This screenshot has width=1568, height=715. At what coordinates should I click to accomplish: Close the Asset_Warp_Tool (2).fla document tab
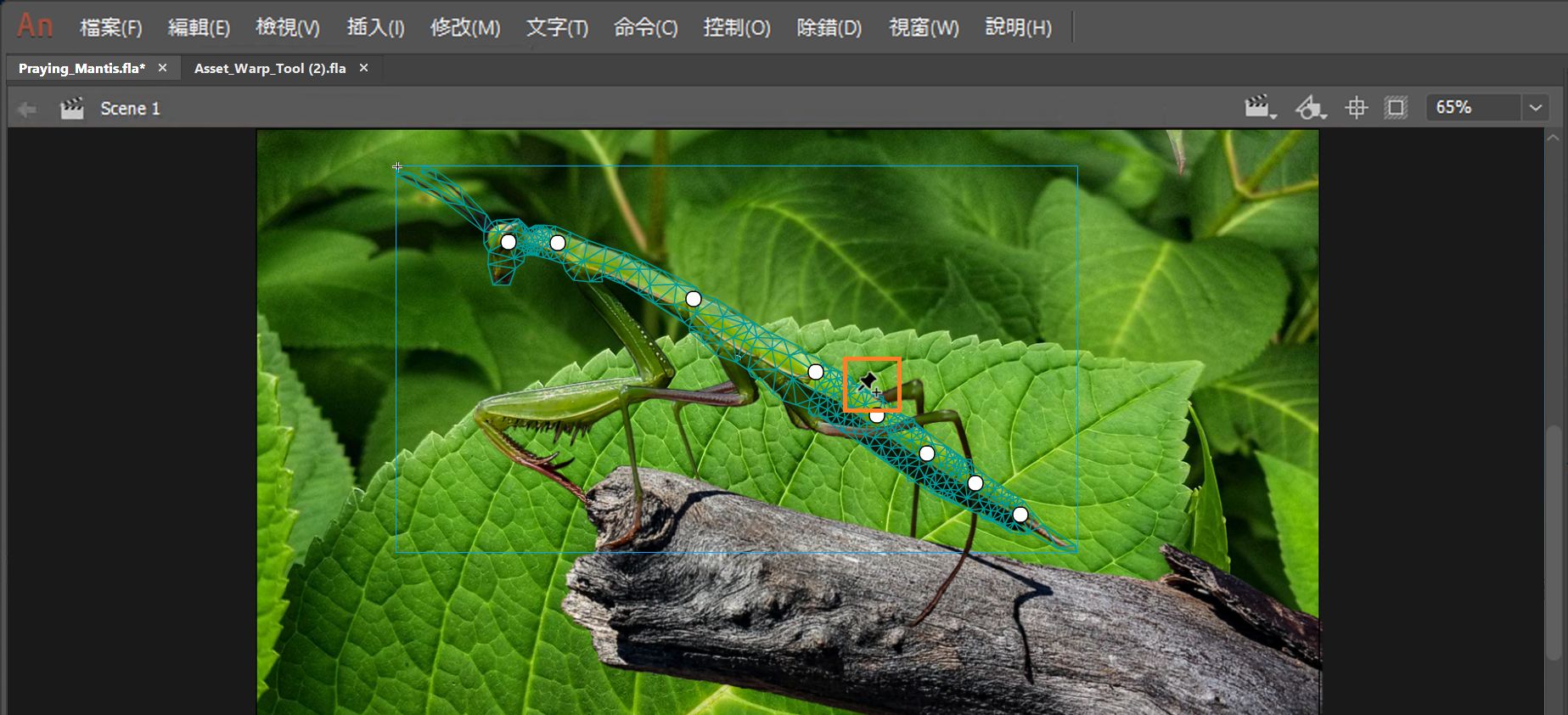363,68
